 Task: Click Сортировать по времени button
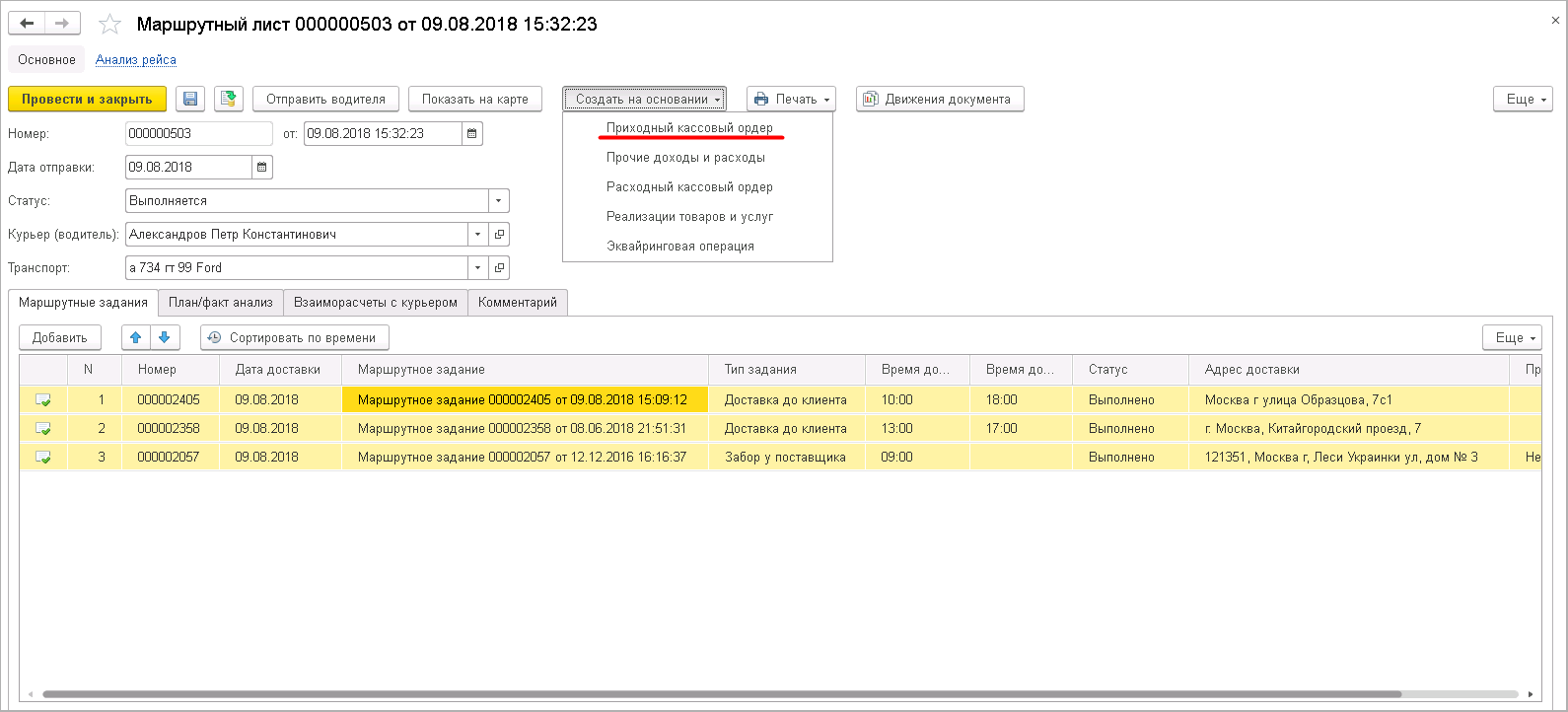click(x=294, y=337)
